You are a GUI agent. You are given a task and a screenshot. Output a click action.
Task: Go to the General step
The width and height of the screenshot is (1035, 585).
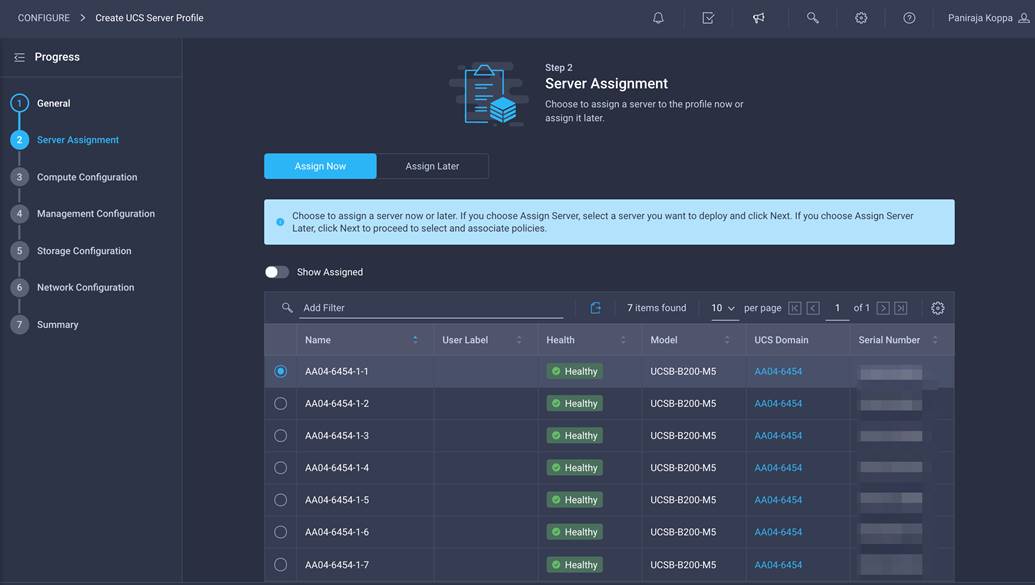(x=53, y=104)
